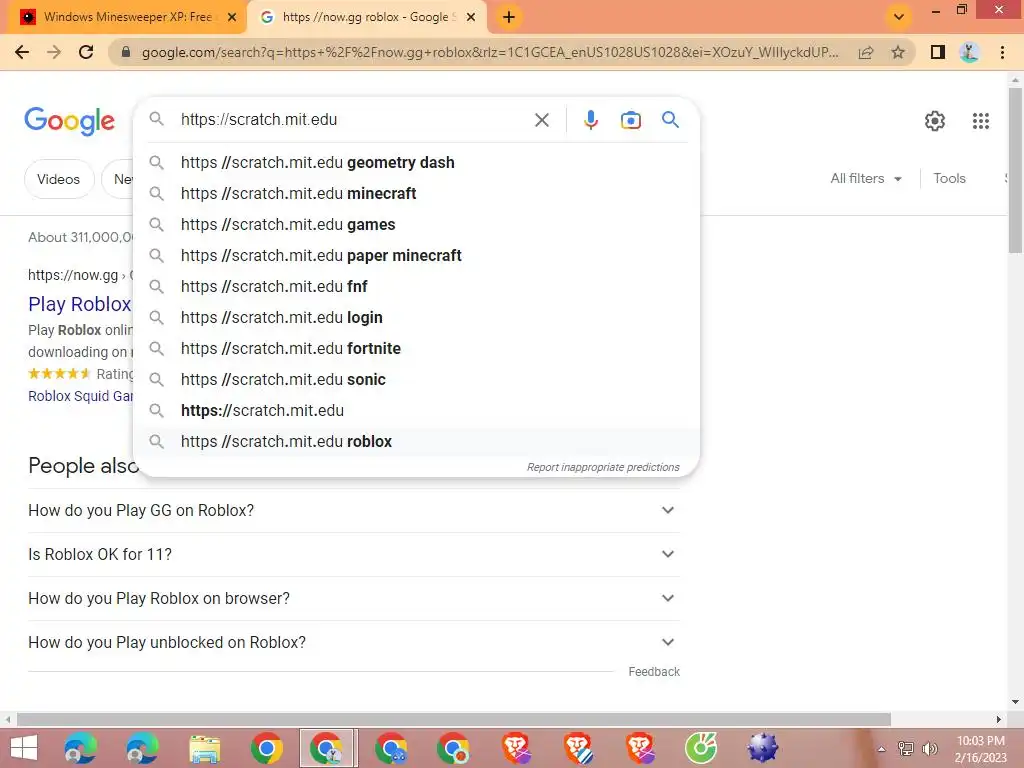The height and width of the screenshot is (768, 1024).
Task: Open Chrome three-dot menu
Action: pyautogui.click(x=1002, y=52)
